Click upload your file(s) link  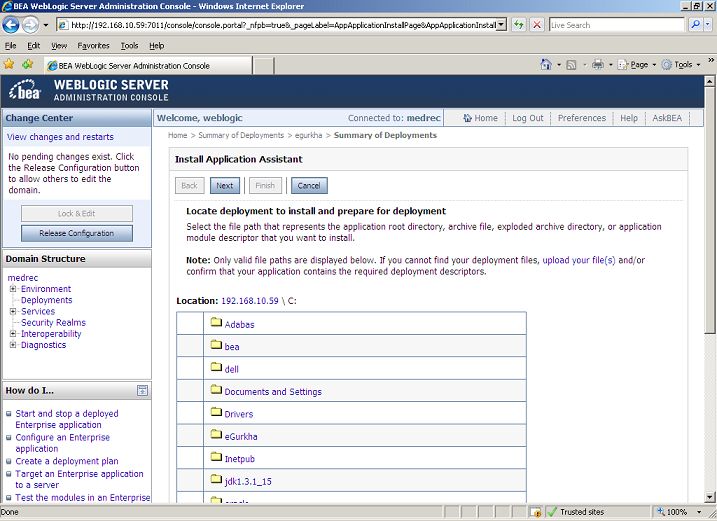[578, 260]
